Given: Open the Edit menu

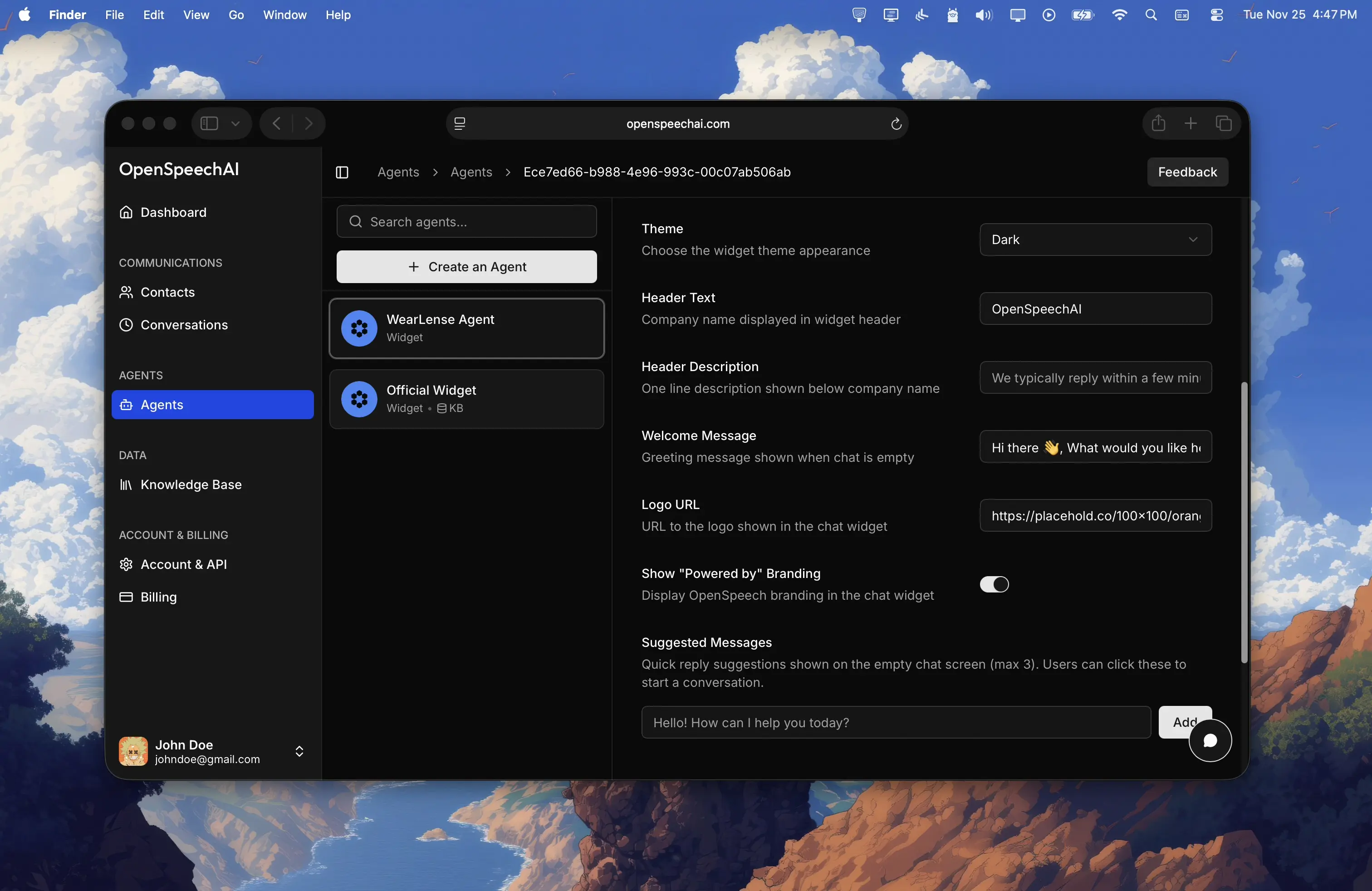Looking at the screenshot, I should pyautogui.click(x=153, y=15).
